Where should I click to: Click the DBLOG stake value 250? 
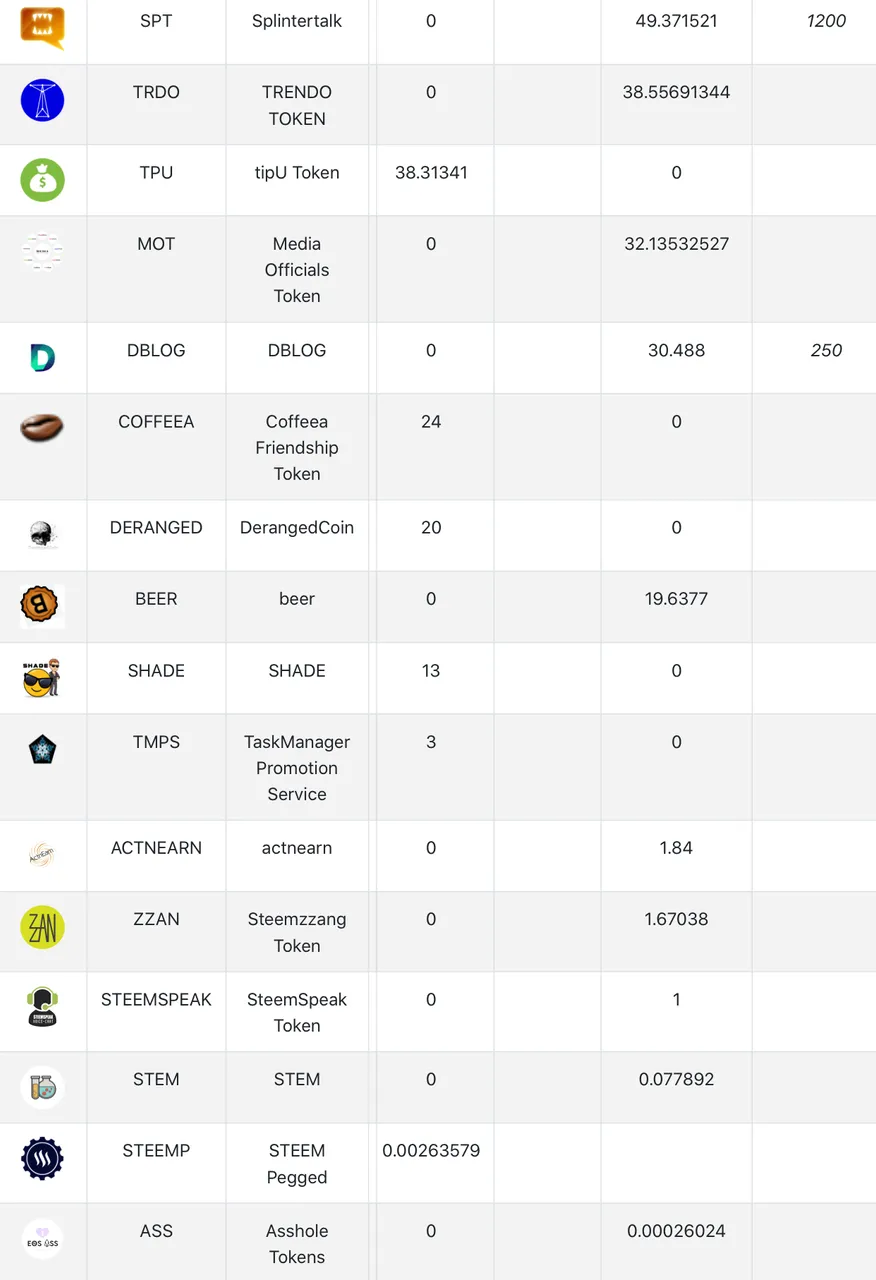tap(826, 351)
